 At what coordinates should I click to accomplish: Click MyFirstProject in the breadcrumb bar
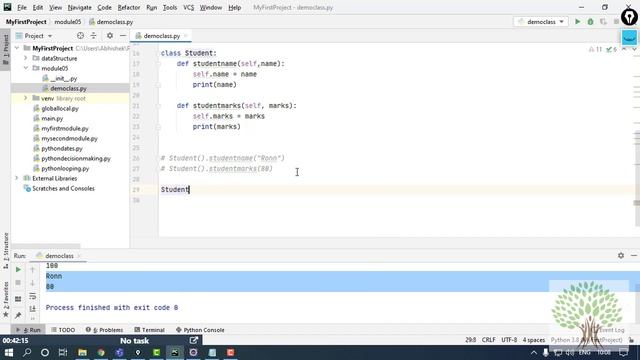click(x=26, y=22)
